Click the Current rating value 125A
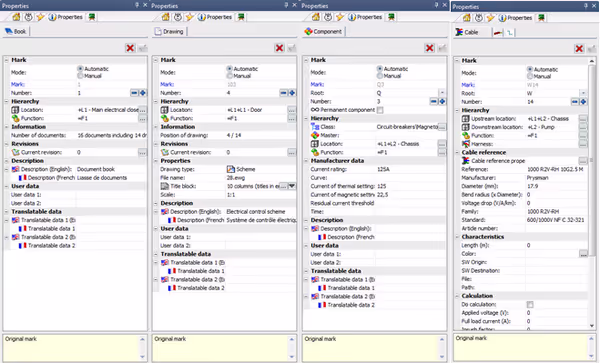Screen dimensions: 600x363 [383, 169]
